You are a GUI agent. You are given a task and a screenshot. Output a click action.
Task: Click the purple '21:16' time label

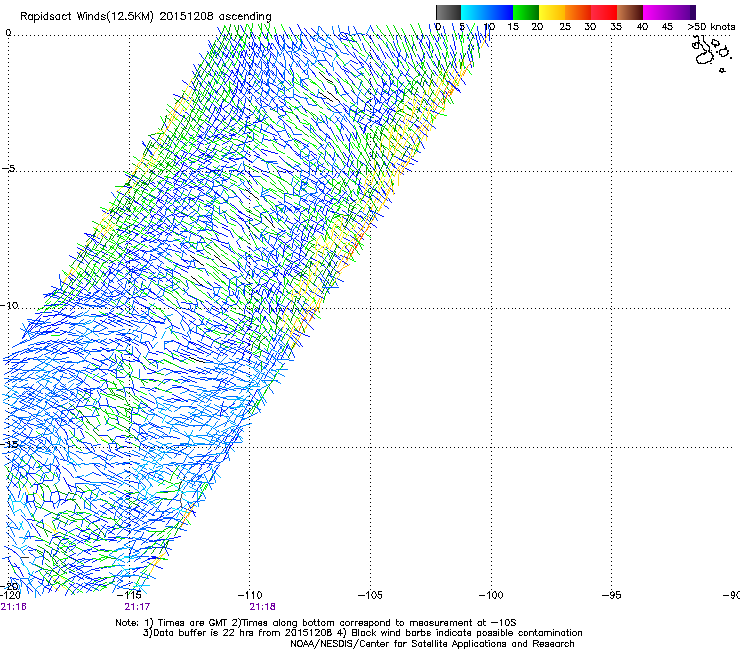[x=13, y=607]
